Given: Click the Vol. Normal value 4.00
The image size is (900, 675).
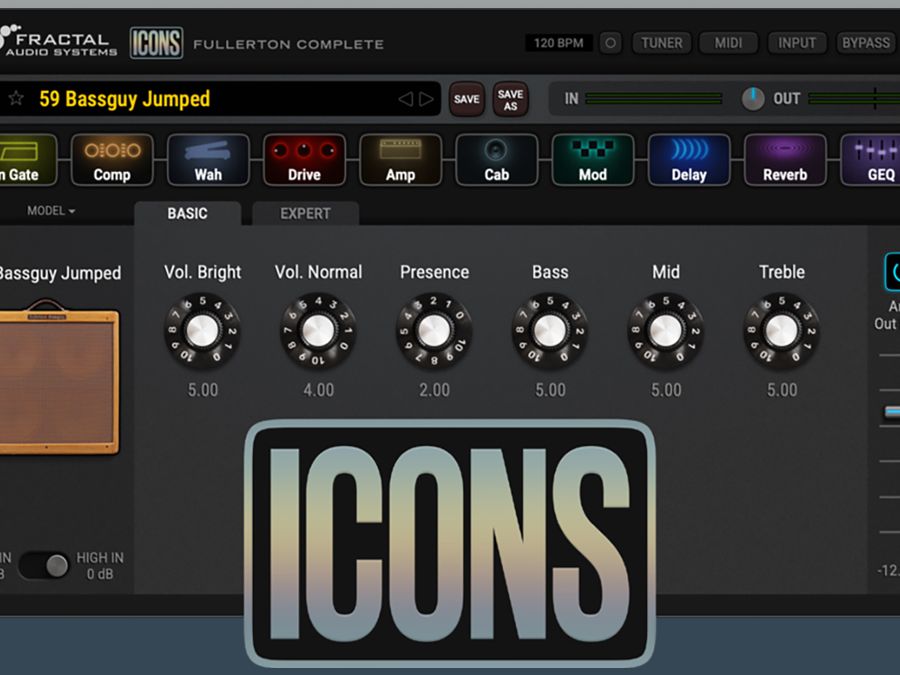Looking at the screenshot, I should (x=319, y=390).
